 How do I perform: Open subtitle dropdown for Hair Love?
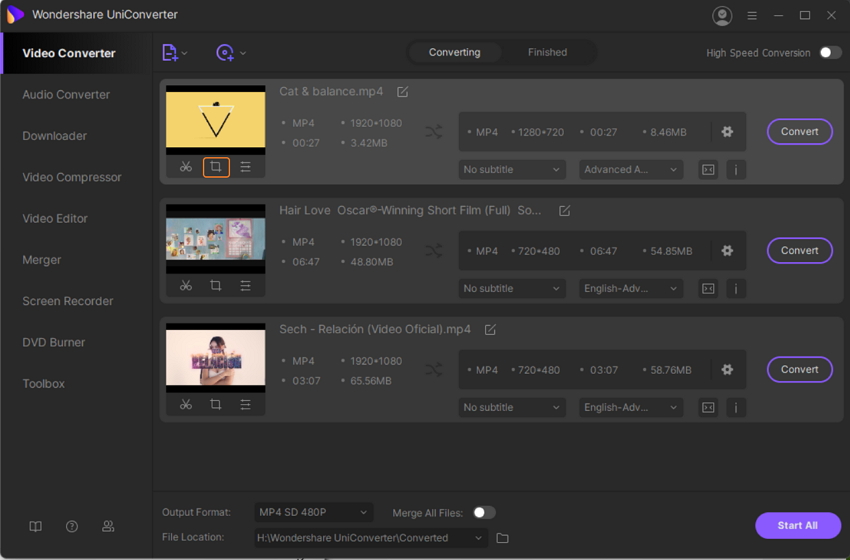coord(512,288)
